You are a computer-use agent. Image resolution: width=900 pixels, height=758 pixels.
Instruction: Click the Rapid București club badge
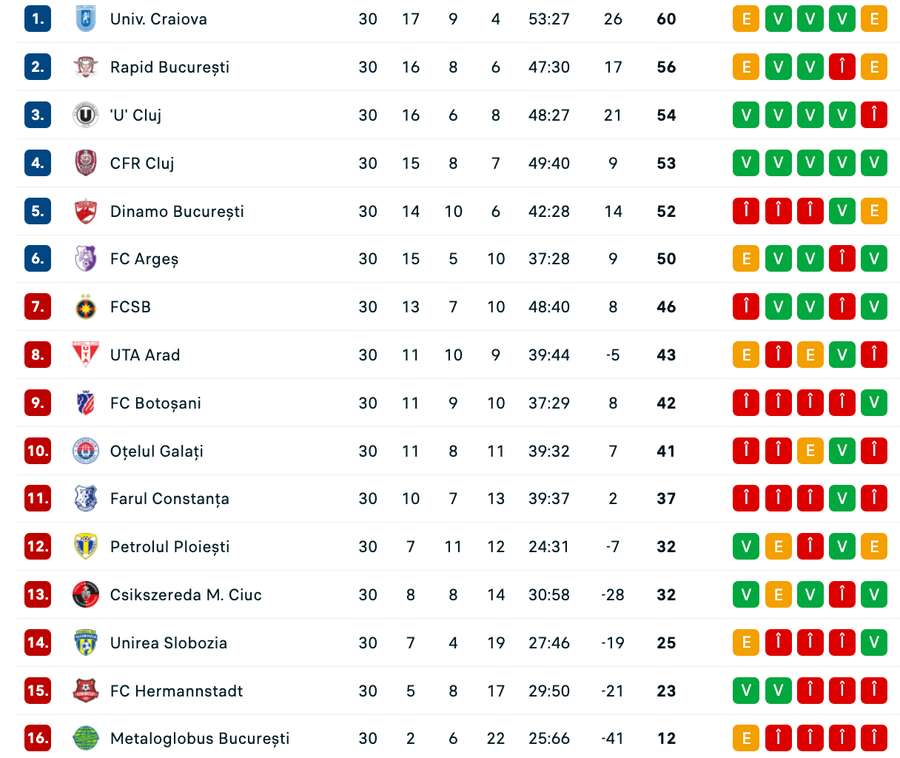coord(85,67)
